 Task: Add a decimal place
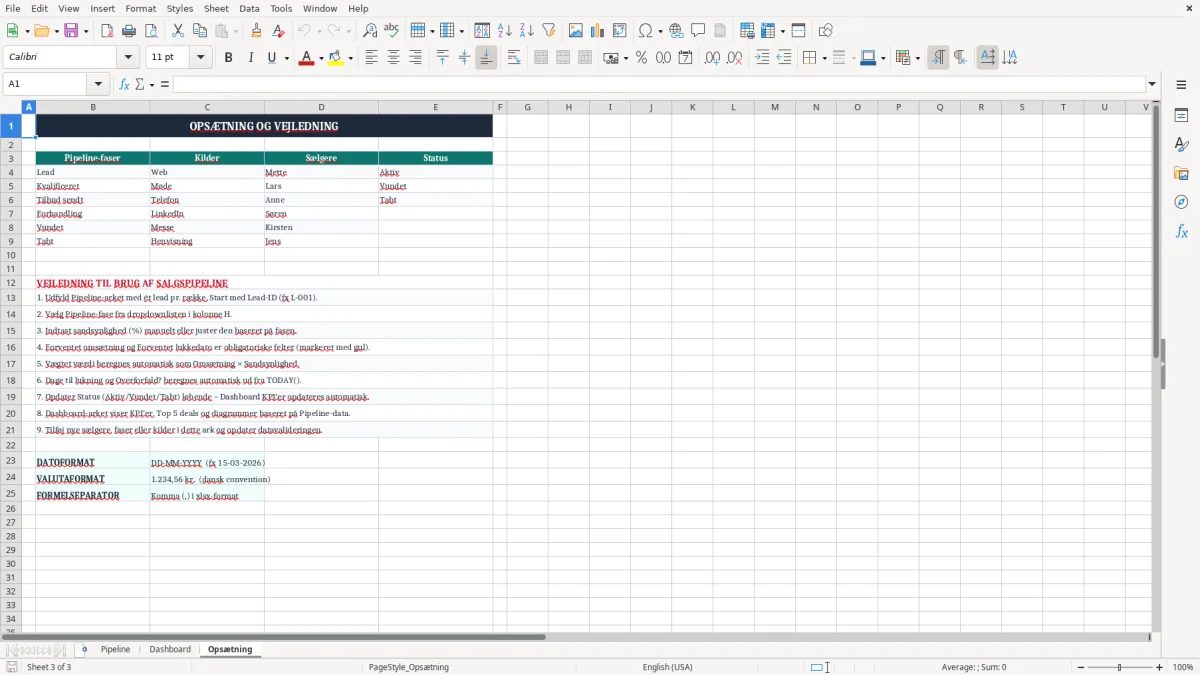coord(712,58)
